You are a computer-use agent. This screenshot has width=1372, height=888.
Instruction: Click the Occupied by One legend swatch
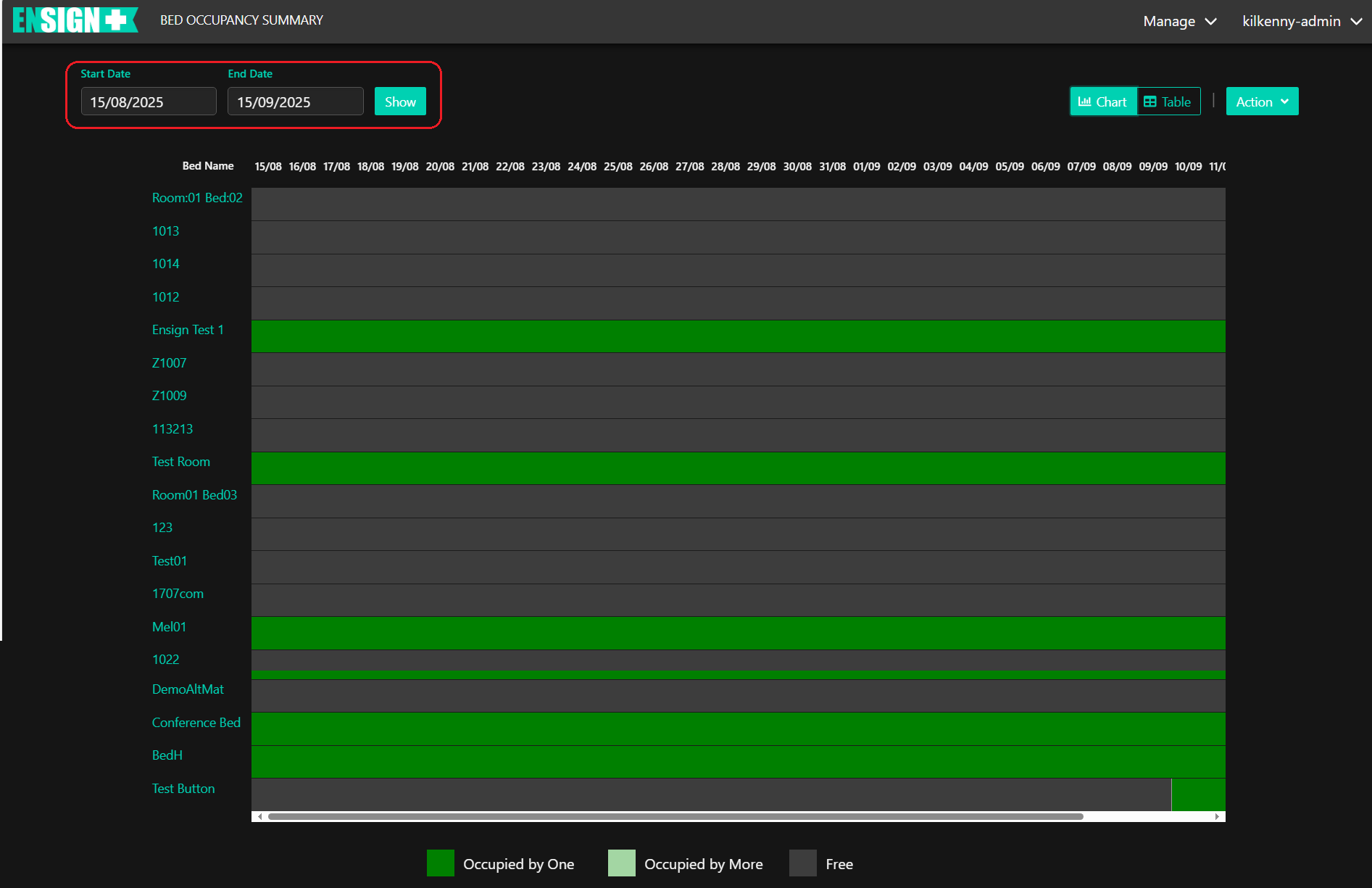coord(441,863)
